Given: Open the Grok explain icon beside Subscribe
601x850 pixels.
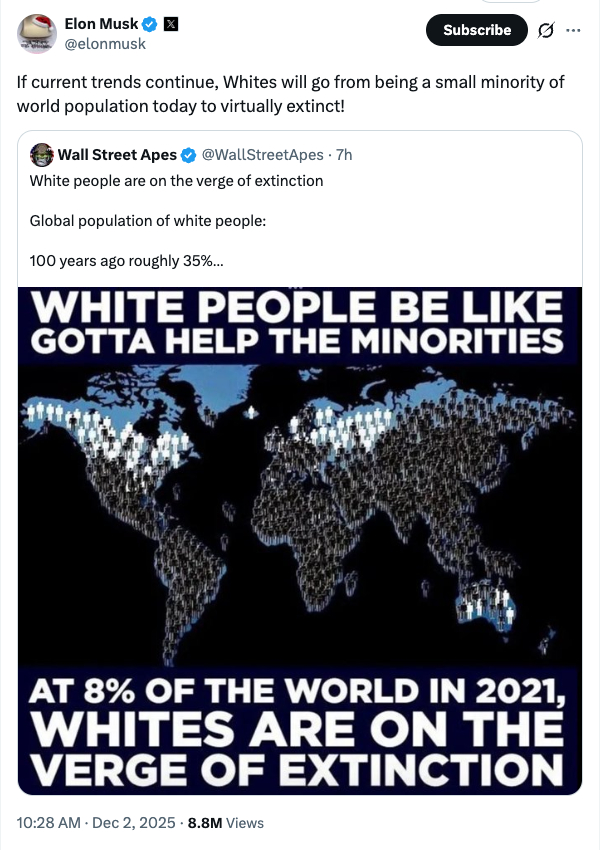Looking at the screenshot, I should (545, 30).
